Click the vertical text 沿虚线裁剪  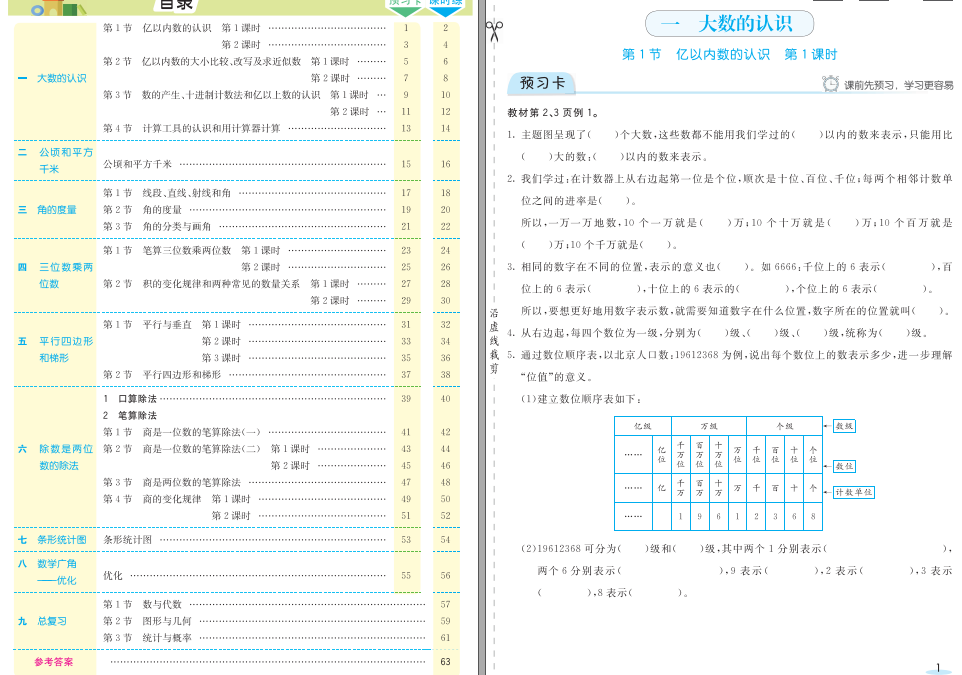pyautogui.click(x=494, y=341)
